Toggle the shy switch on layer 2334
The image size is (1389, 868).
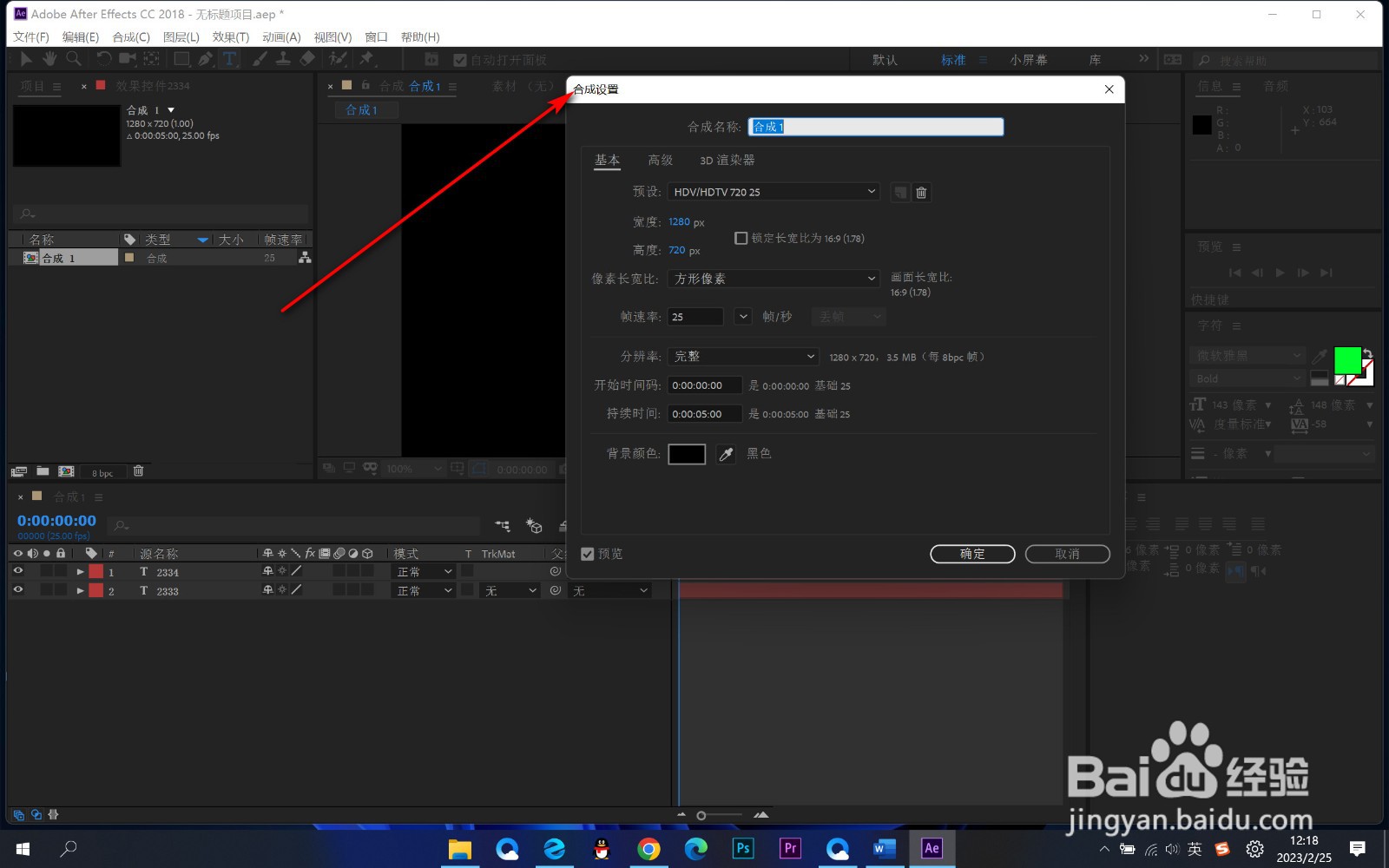click(268, 571)
